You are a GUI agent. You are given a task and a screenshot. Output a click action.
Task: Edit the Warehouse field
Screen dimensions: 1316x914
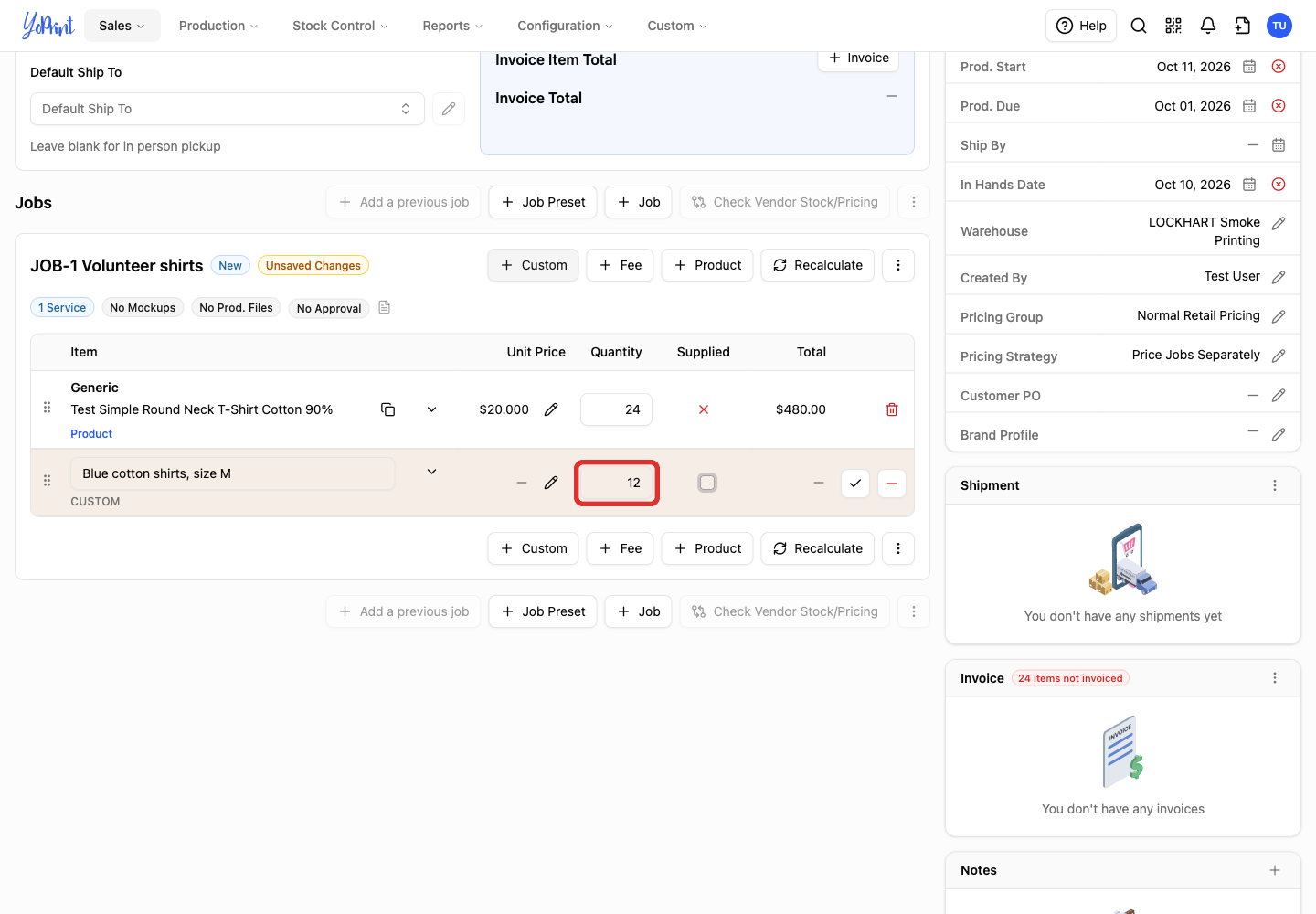1279,223
